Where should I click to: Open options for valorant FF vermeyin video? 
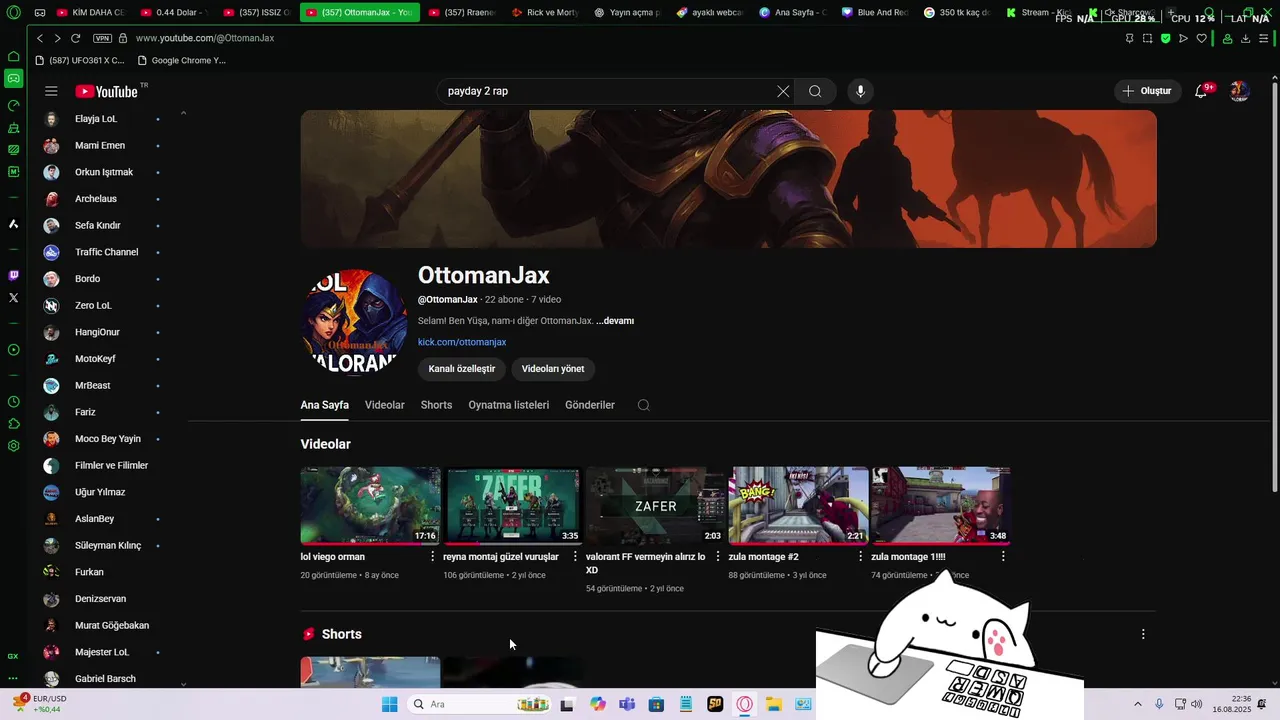point(717,556)
